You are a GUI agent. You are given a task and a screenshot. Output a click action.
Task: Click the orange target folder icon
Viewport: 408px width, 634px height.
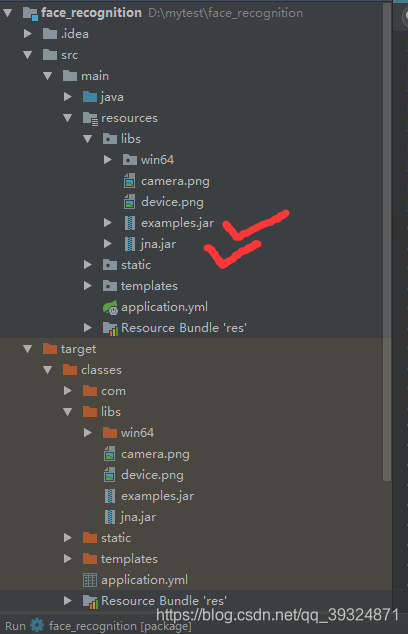[x=50, y=349]
